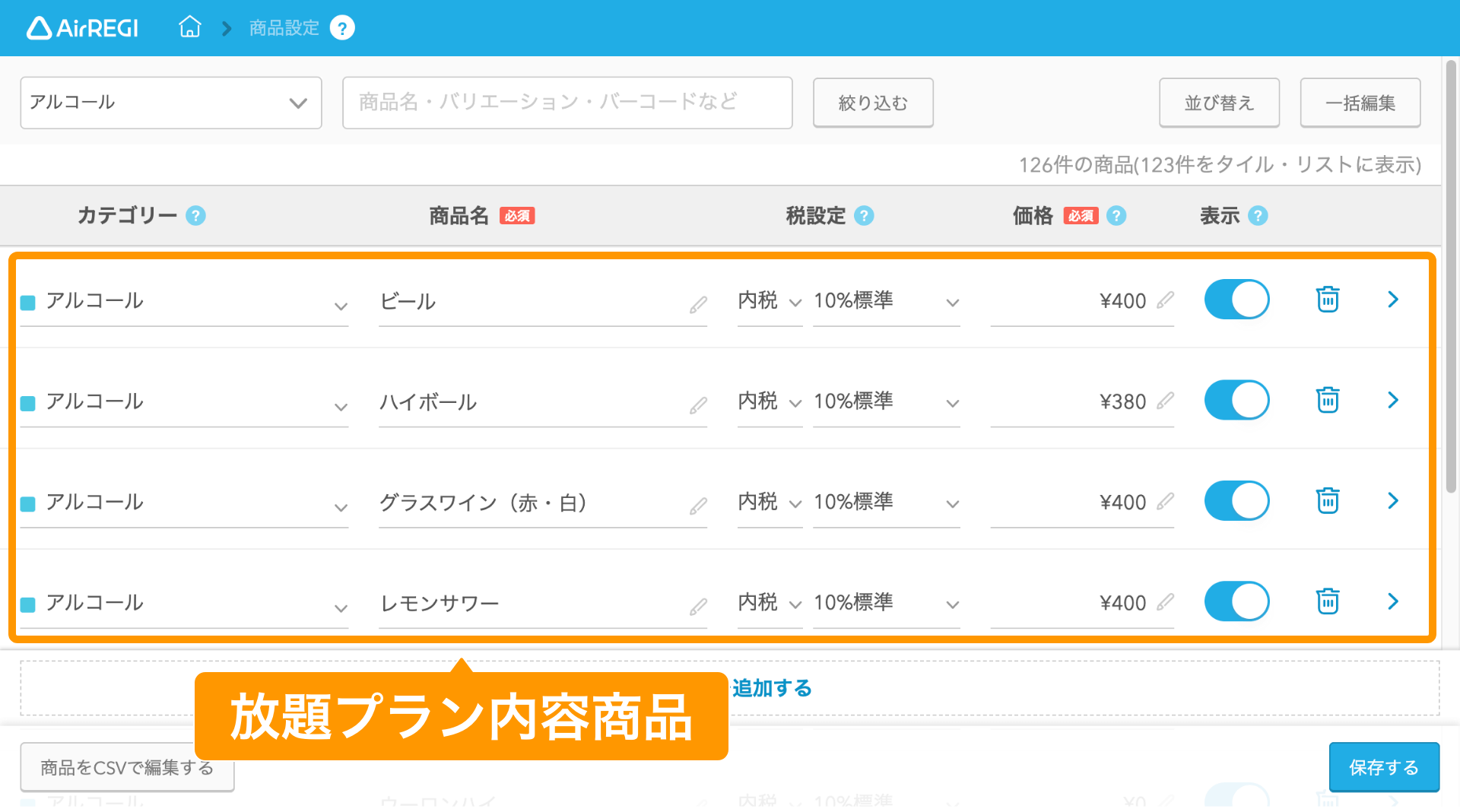This screenshot has width=1460, height=812.
Task: Click the ハイボール row category color swatch
Action: pyautogui.click(x=28, y=403)
